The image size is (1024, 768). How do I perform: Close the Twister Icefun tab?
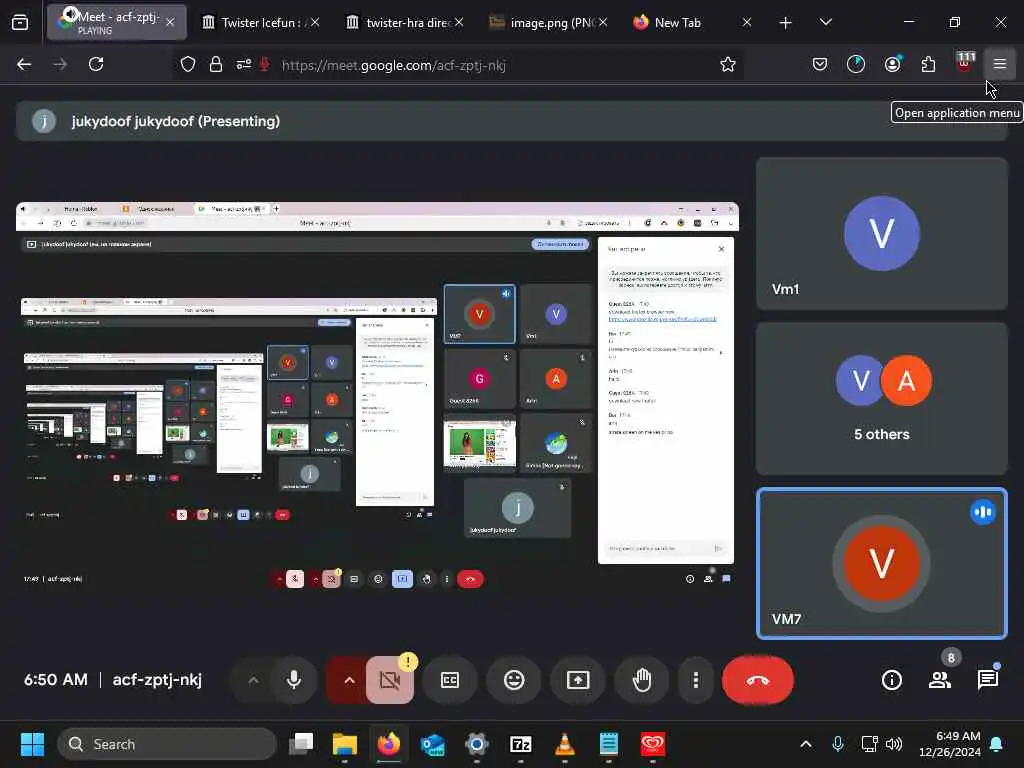(315, 22)
